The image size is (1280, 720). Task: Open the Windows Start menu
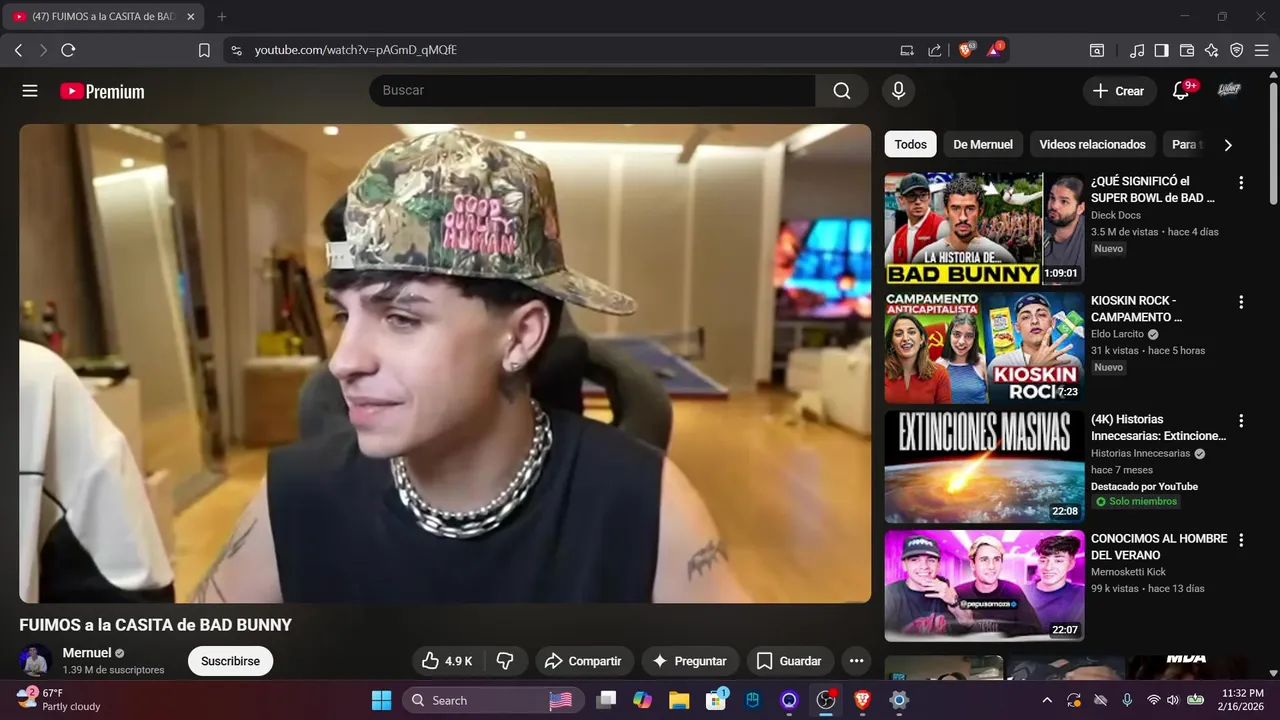382,700
